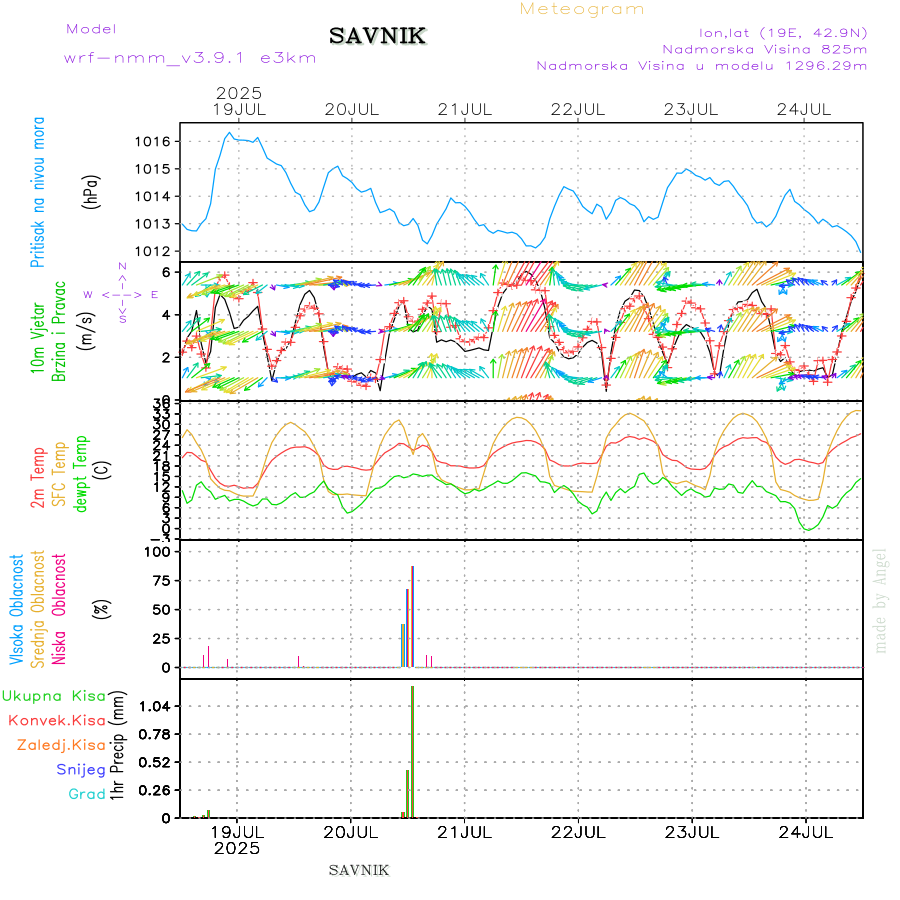Select the Snijeg legend entry

pyautogui.click(x=80, y=769)
